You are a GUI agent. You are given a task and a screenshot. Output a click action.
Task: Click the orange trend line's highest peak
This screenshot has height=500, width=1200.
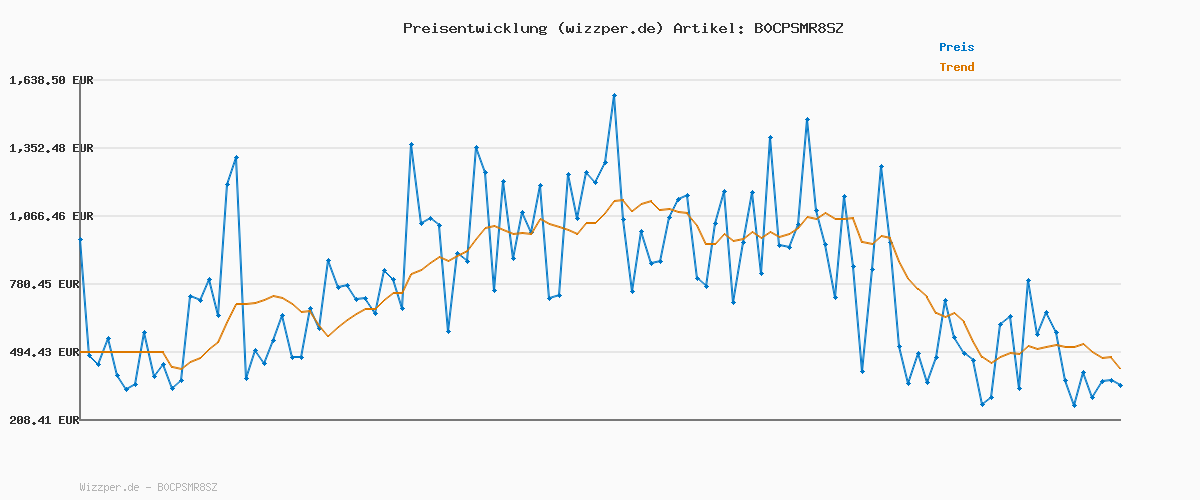click(x=622, y=199)
